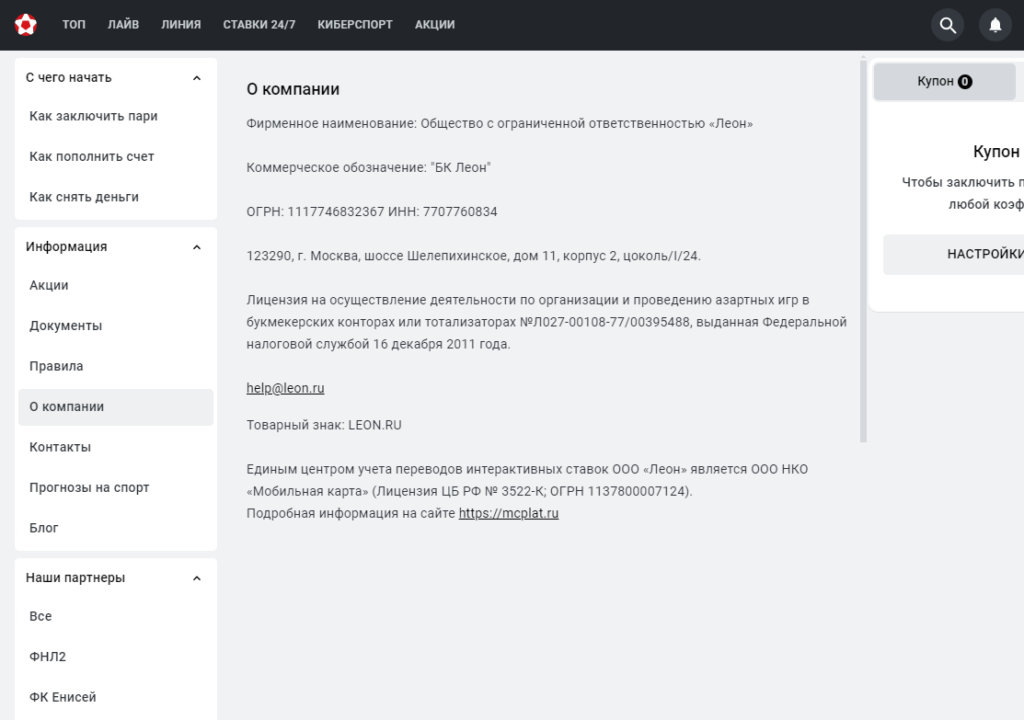The width and height of the screenshot is (1024, 720).
Task: Collapse the 'Информация' section chevron
Action: 197,247
